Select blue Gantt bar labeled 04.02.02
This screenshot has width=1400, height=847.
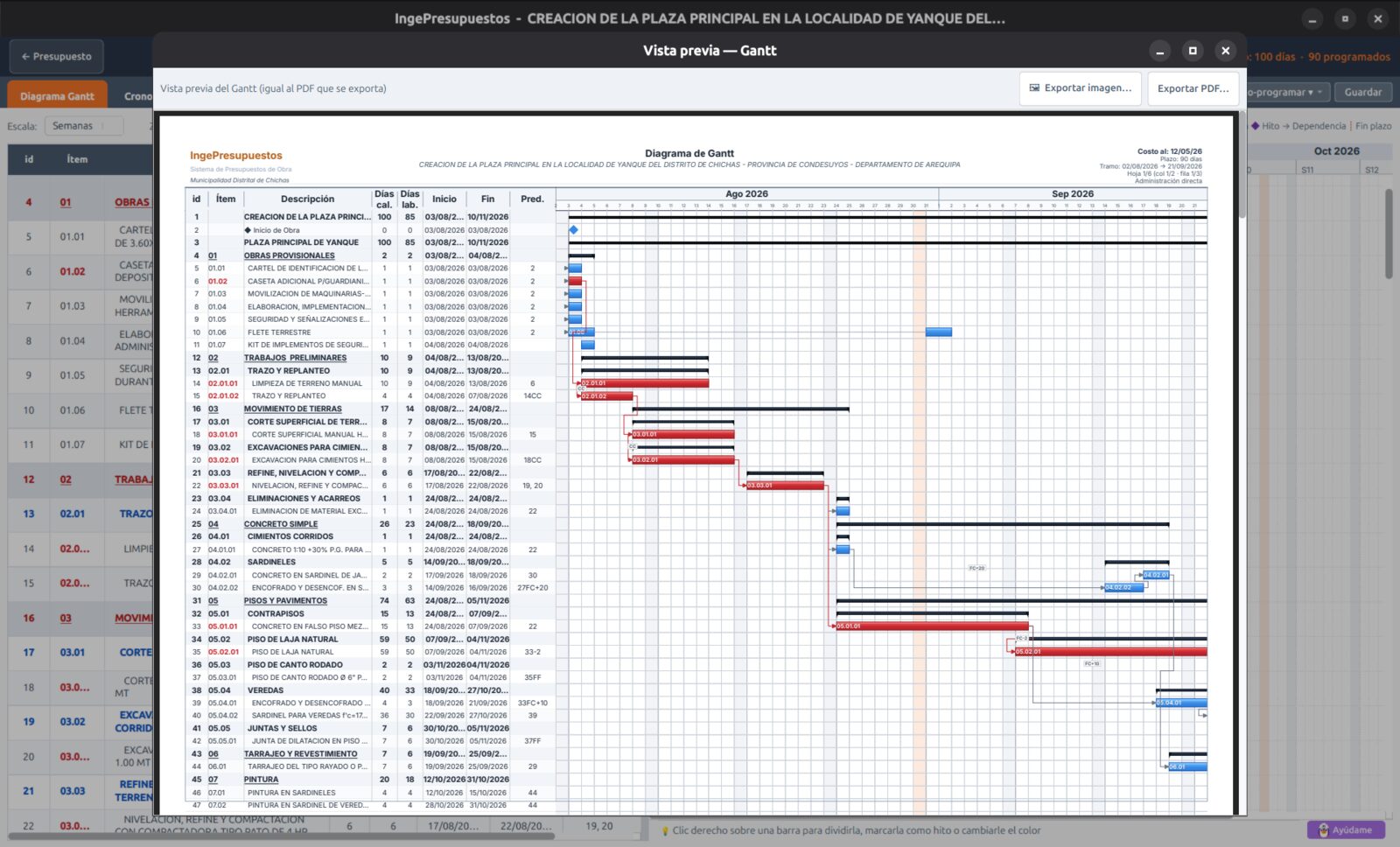pyautogui.click(x=1124, y=588)
